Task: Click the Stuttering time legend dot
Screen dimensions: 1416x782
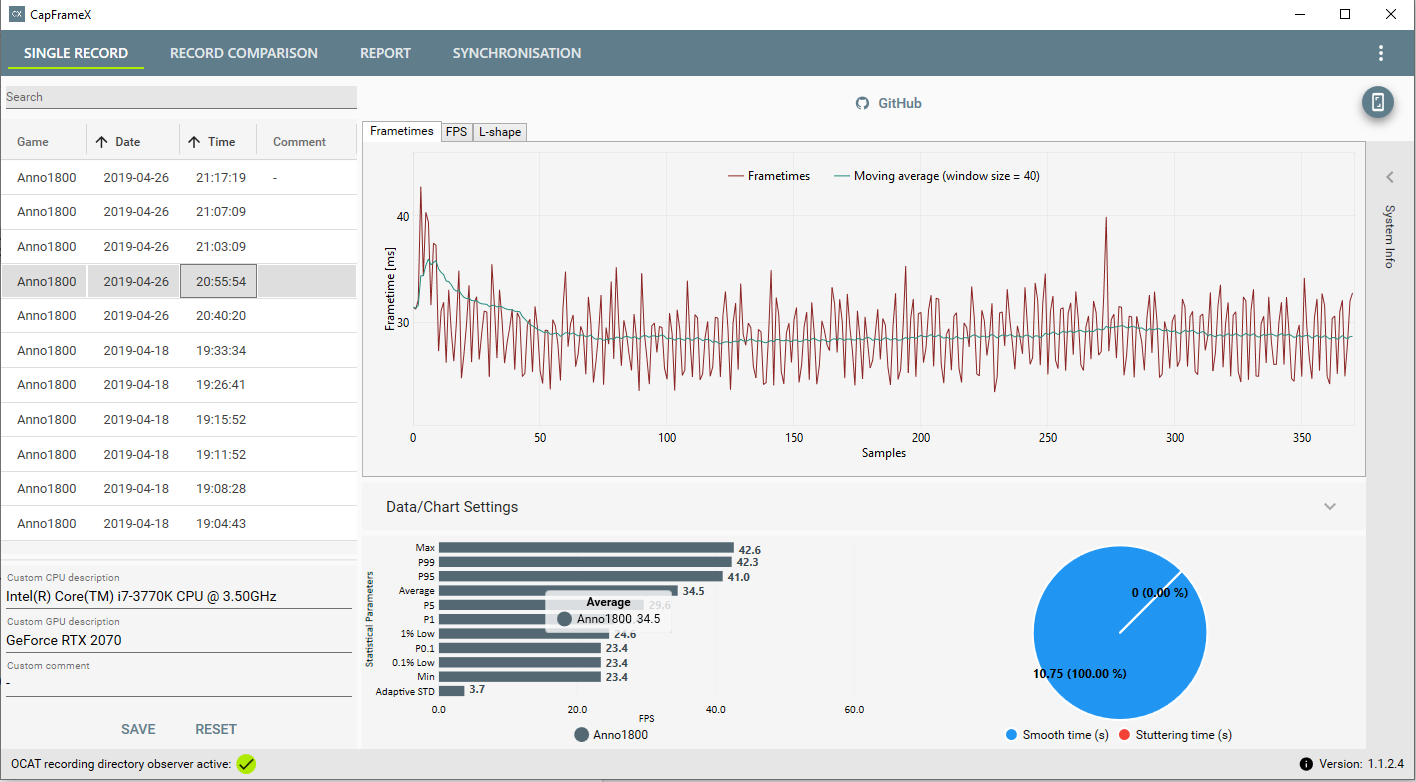Action: (x=1124, y=735)
